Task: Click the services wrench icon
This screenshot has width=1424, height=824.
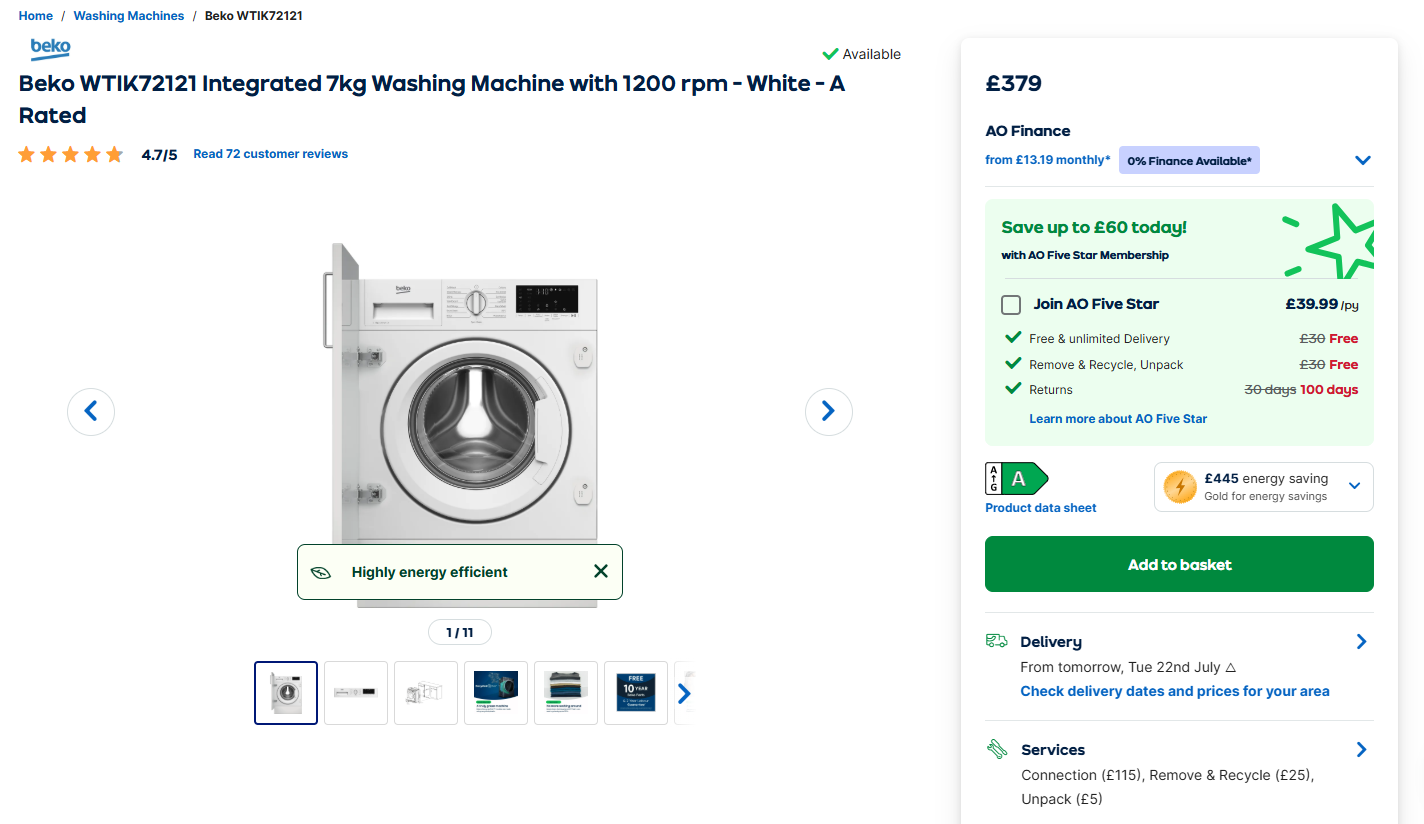Action: pyautogui.click(x=996, y=749)
